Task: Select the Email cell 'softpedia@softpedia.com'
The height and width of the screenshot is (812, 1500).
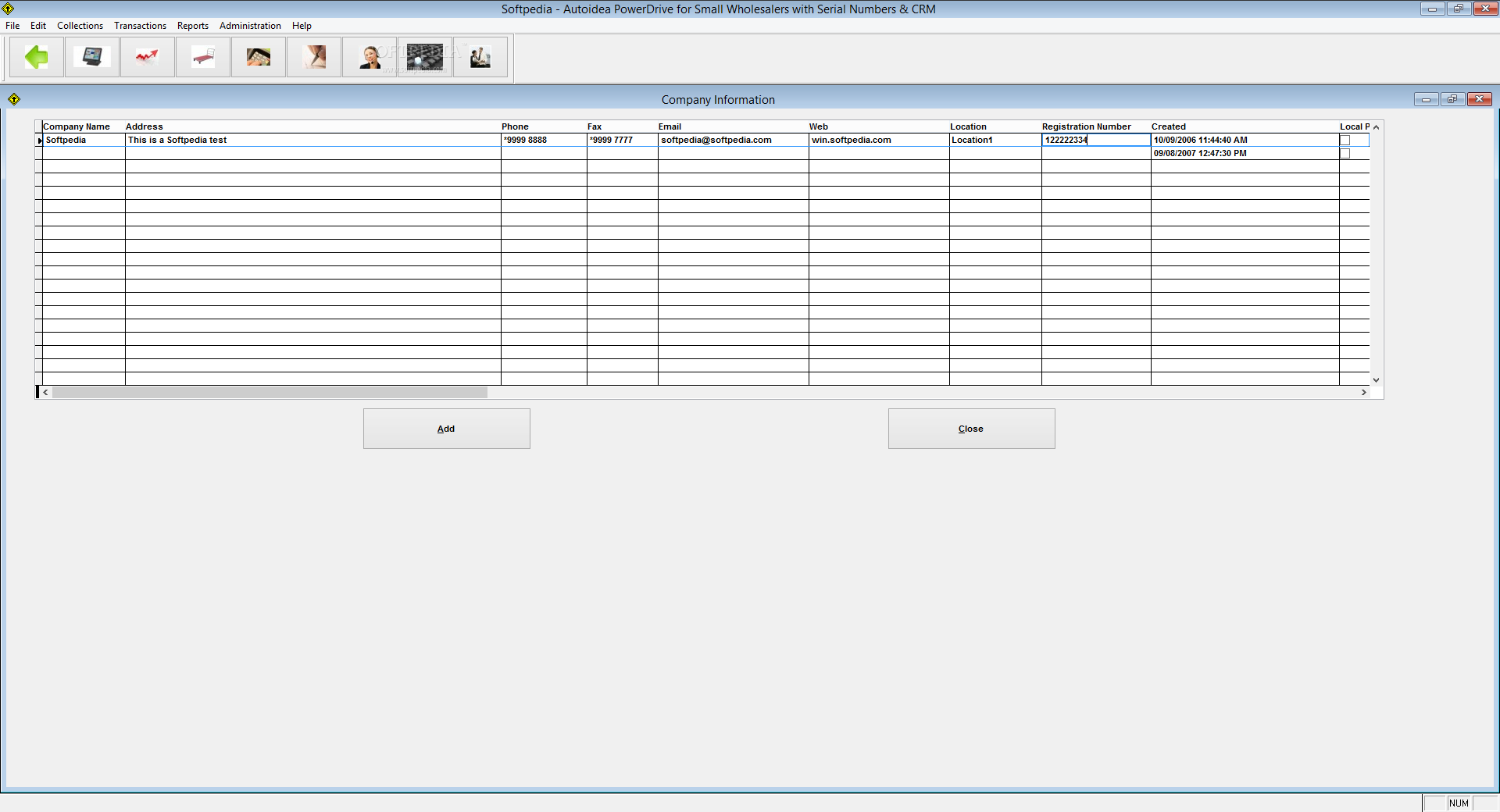Action: tap(734, 141)
